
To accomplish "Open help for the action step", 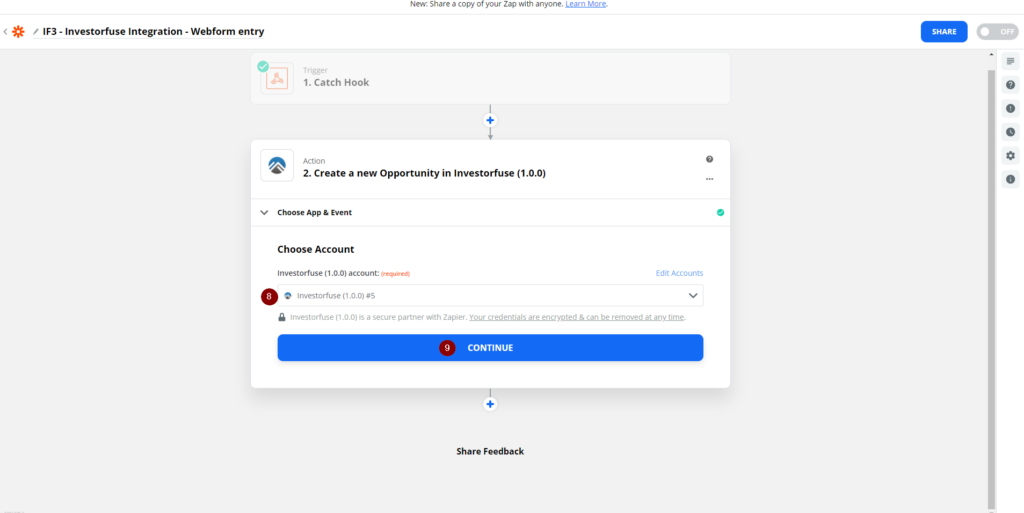I will pyautogui.click(x=709, y=159).
